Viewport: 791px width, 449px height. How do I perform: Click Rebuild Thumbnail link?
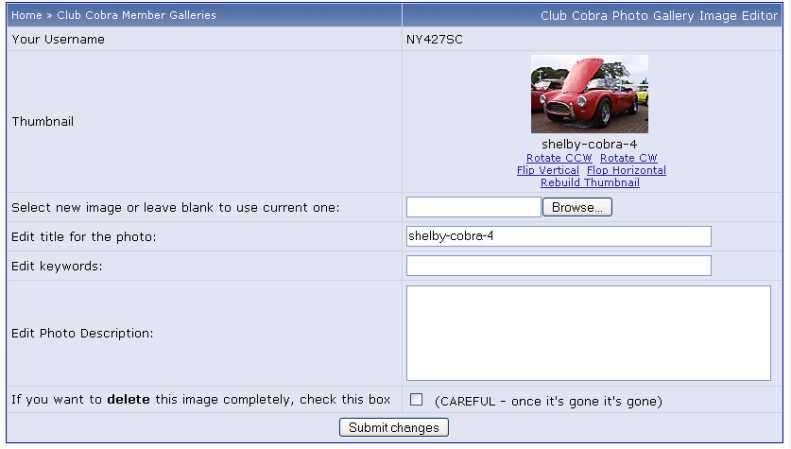click(x=589, y=183)
